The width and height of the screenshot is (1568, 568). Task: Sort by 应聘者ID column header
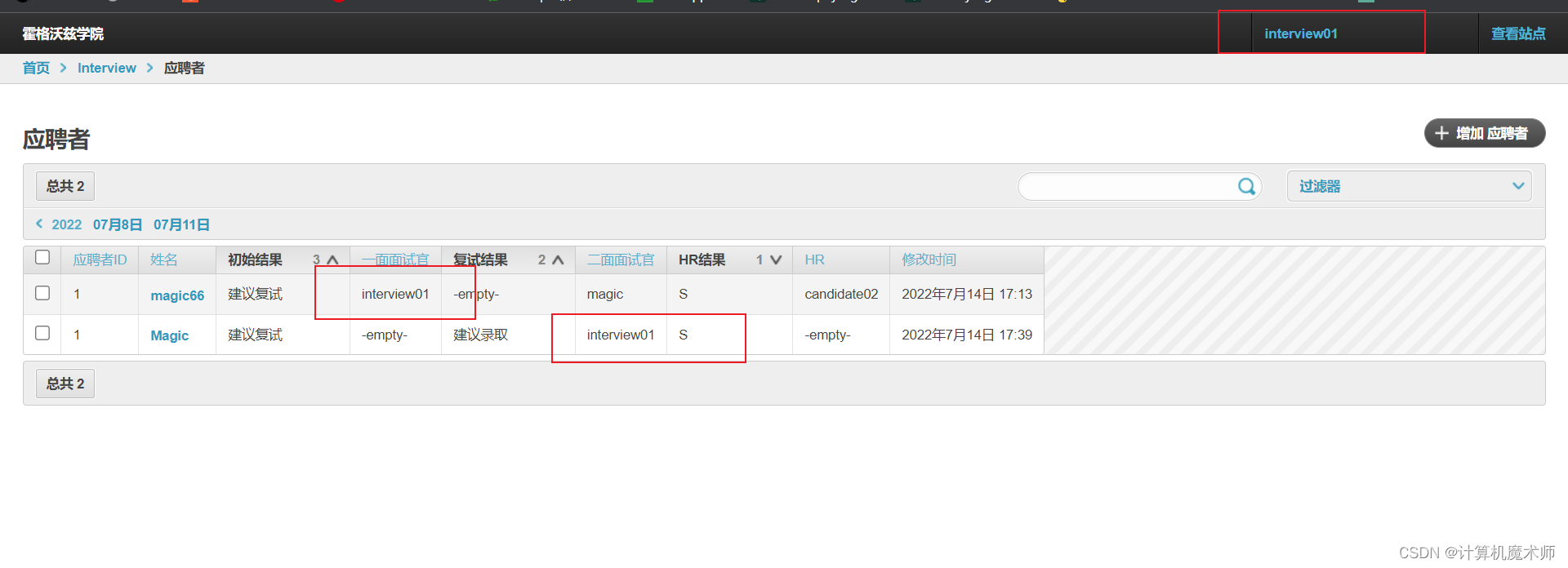coord(100,260)
